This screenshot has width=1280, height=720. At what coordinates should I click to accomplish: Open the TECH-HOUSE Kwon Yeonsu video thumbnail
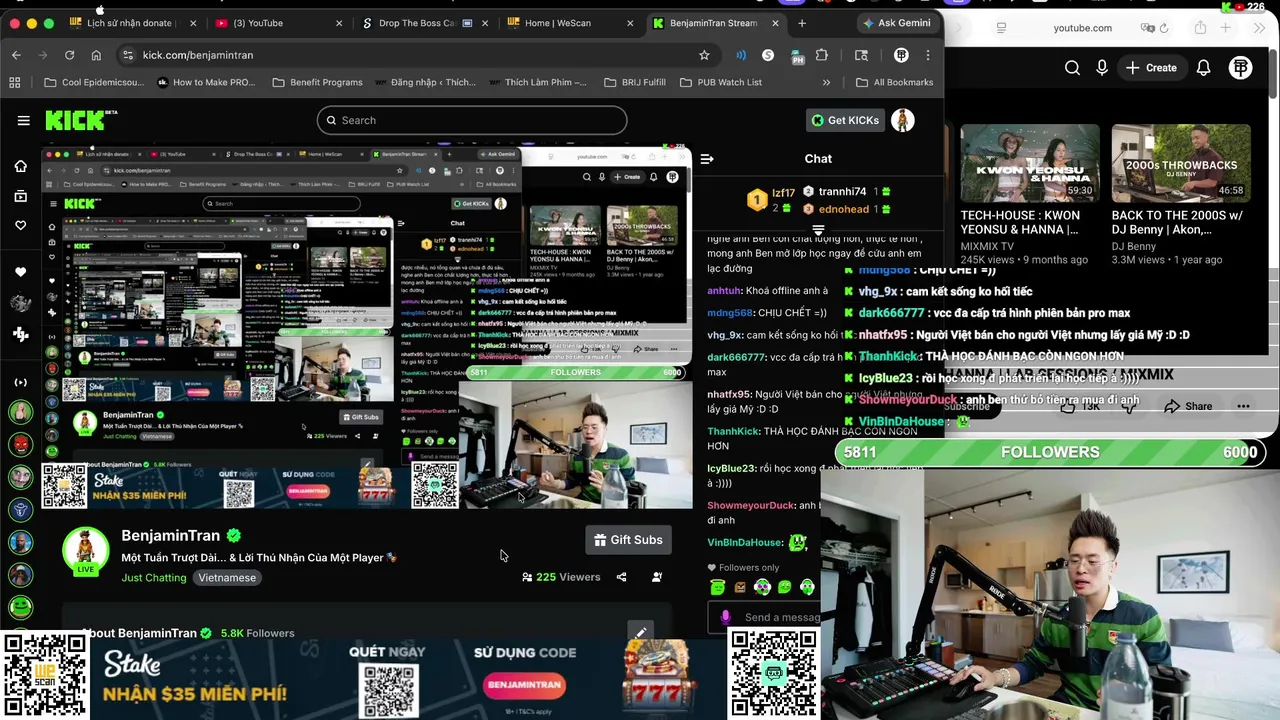[x=1029, y=163]
